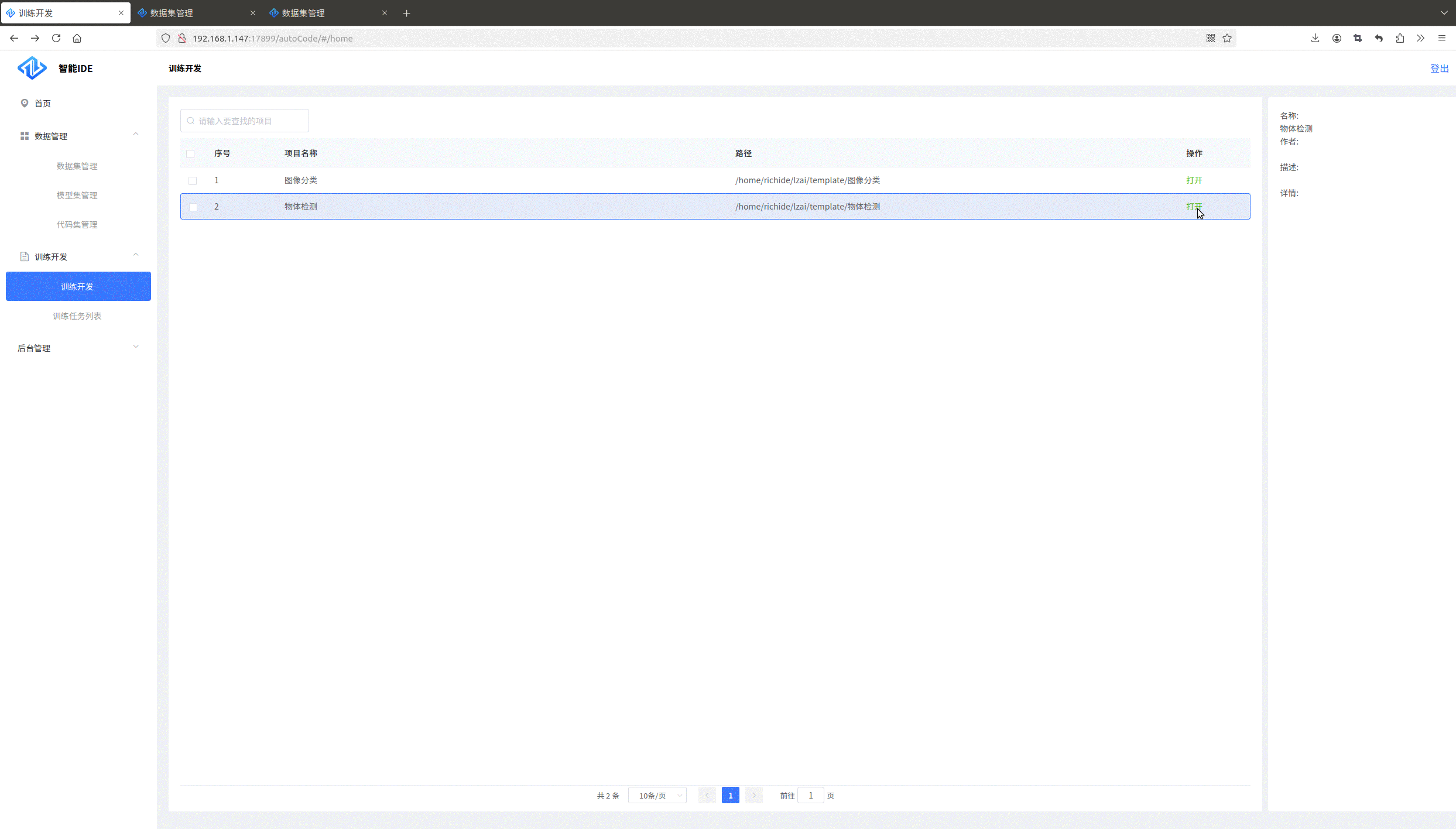Image resolution: width=1456 pixels, height=829 pixels.
Task: Click the search magnifier icon
Action: pos(191,121)
